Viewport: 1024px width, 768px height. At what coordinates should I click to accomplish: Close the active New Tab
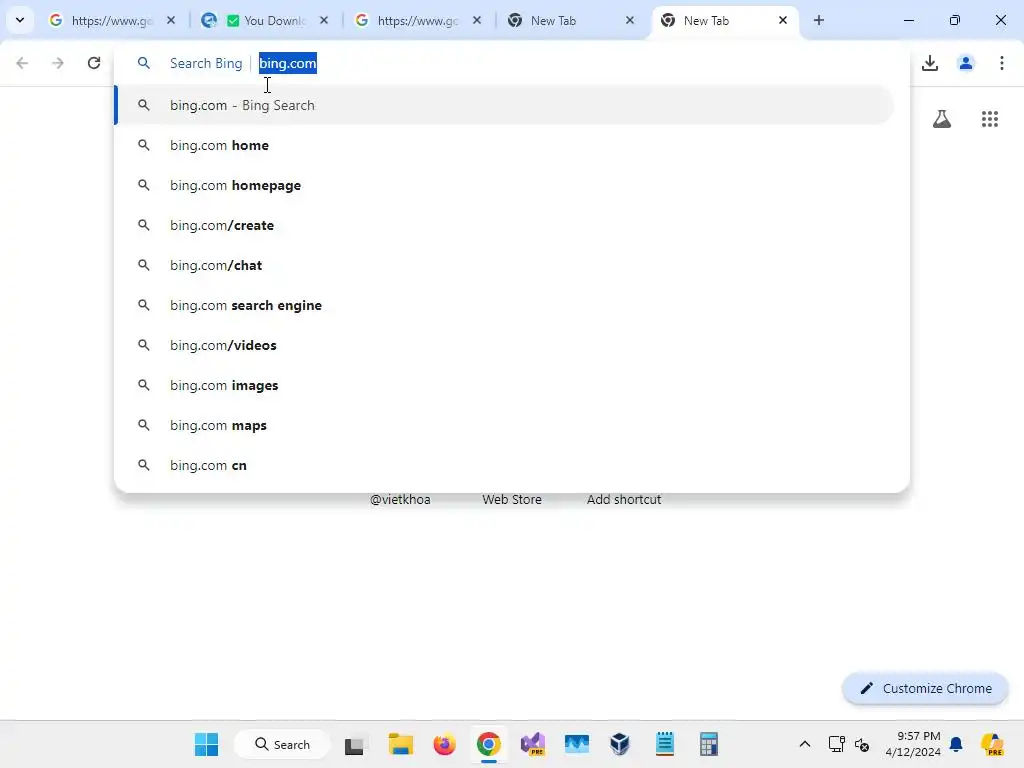tap(782, 20)
